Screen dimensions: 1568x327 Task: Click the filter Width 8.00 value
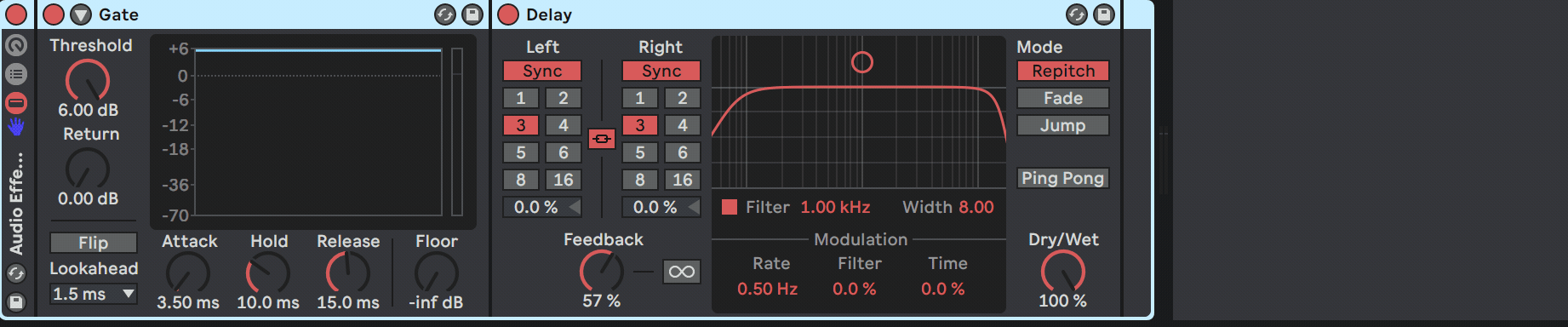[x=976, y=207]
